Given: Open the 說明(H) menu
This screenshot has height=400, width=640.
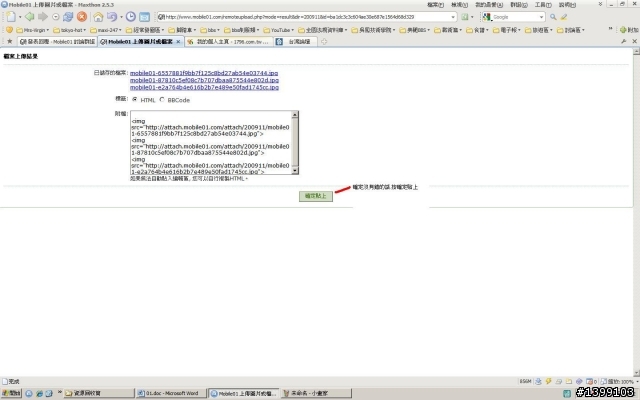Looking at the screenshot, I should 567,5.
